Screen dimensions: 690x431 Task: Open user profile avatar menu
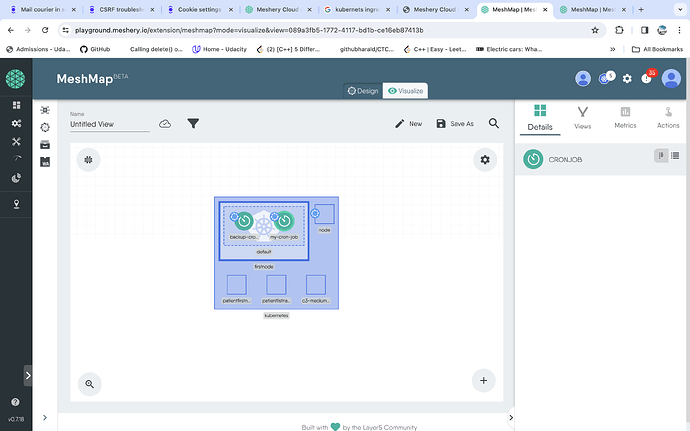(x=671, y=78)
